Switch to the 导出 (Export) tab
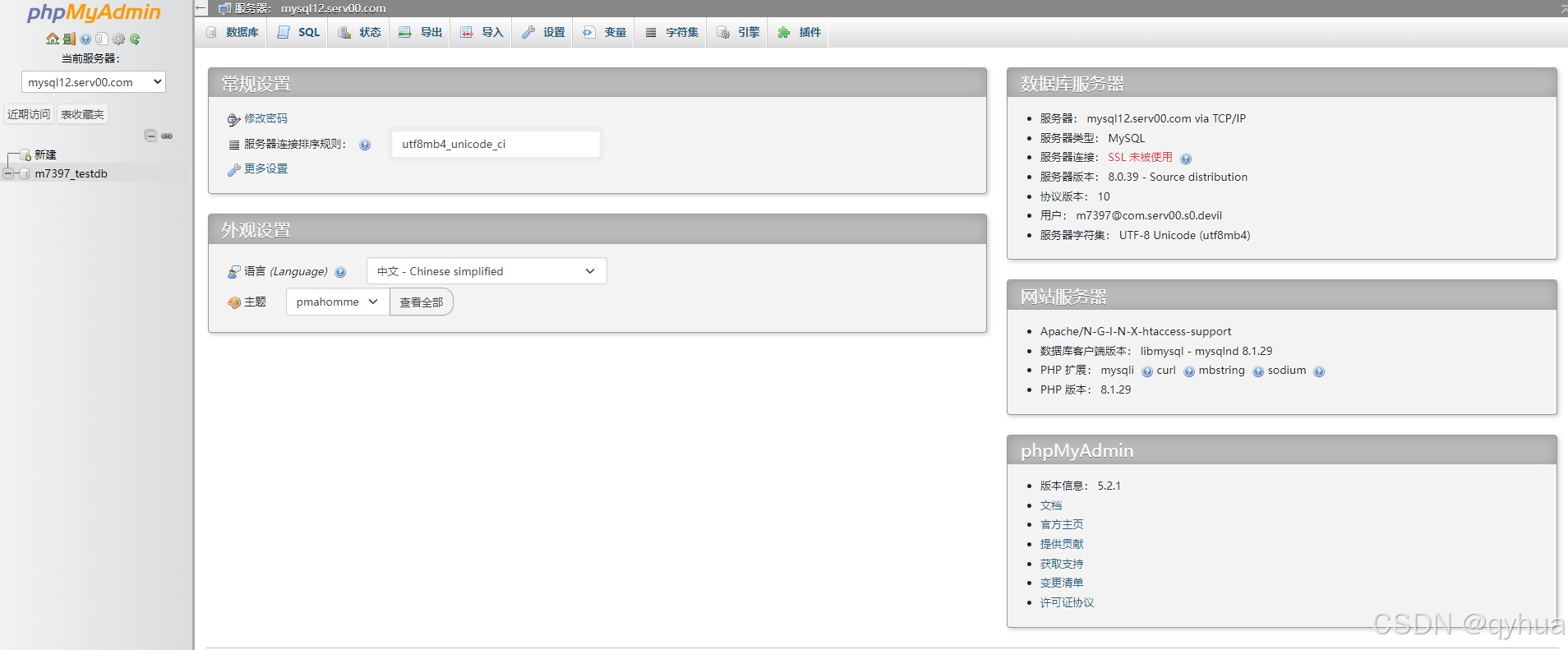The height and width of the screenshot is (650, 1568). point(421,32)
